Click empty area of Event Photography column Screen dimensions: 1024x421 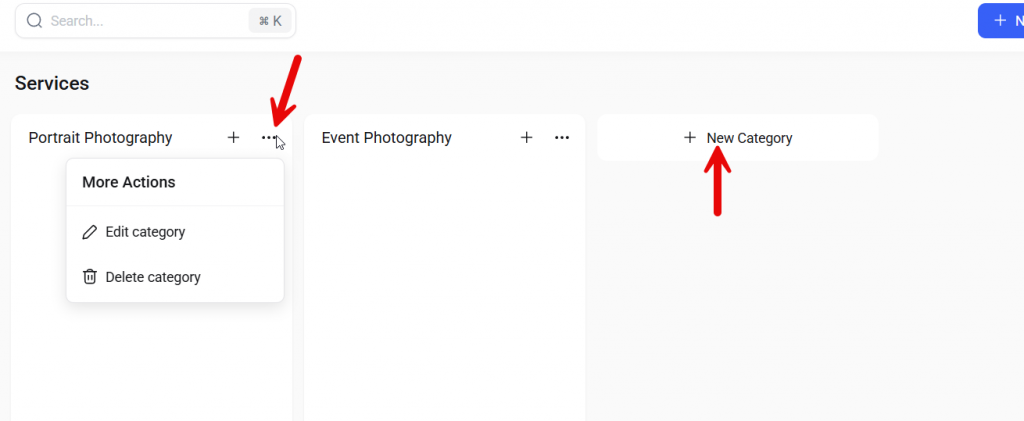tap(444, 290)
